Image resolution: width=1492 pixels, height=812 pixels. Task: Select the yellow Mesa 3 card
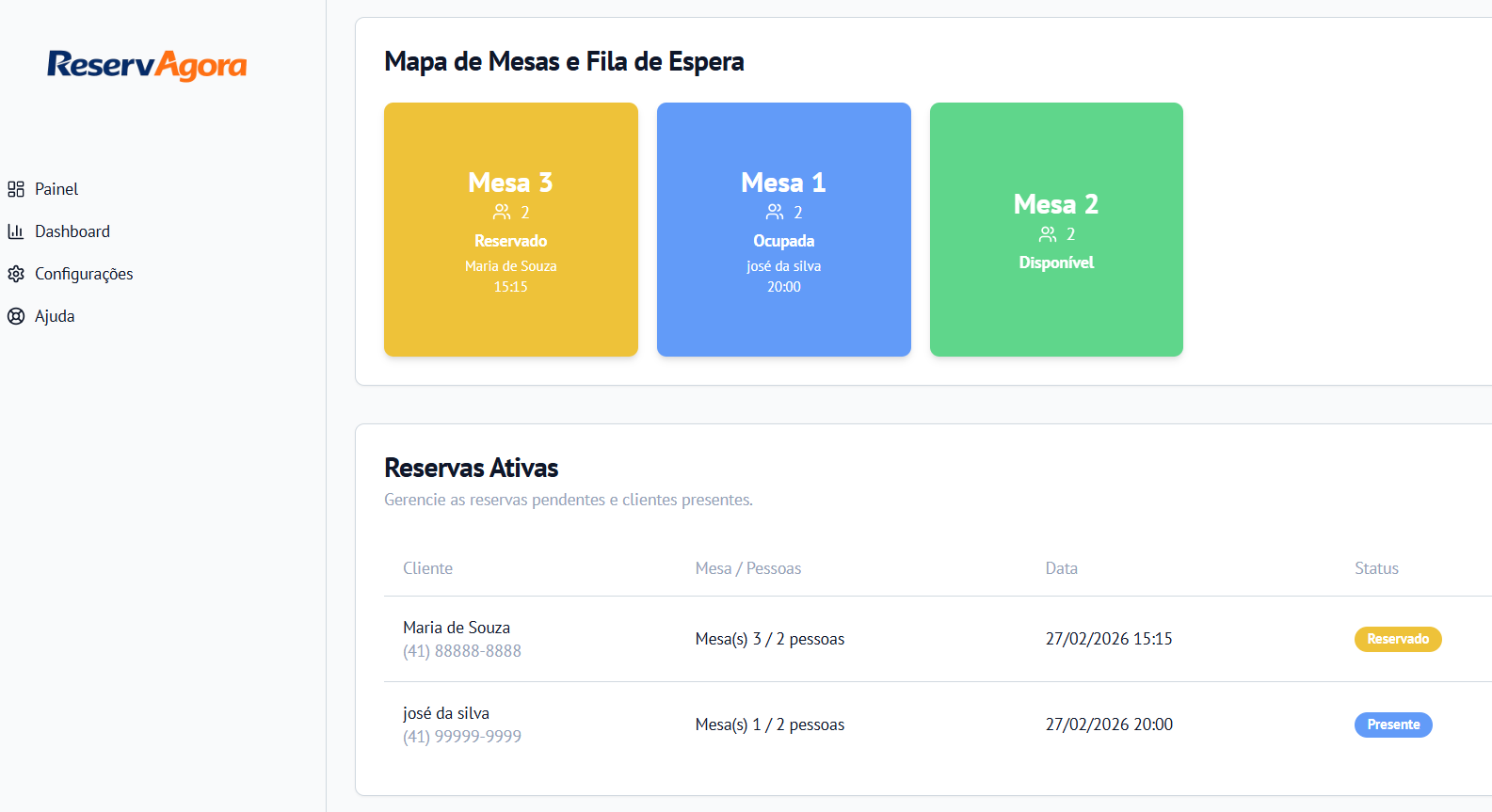point(510,230)
